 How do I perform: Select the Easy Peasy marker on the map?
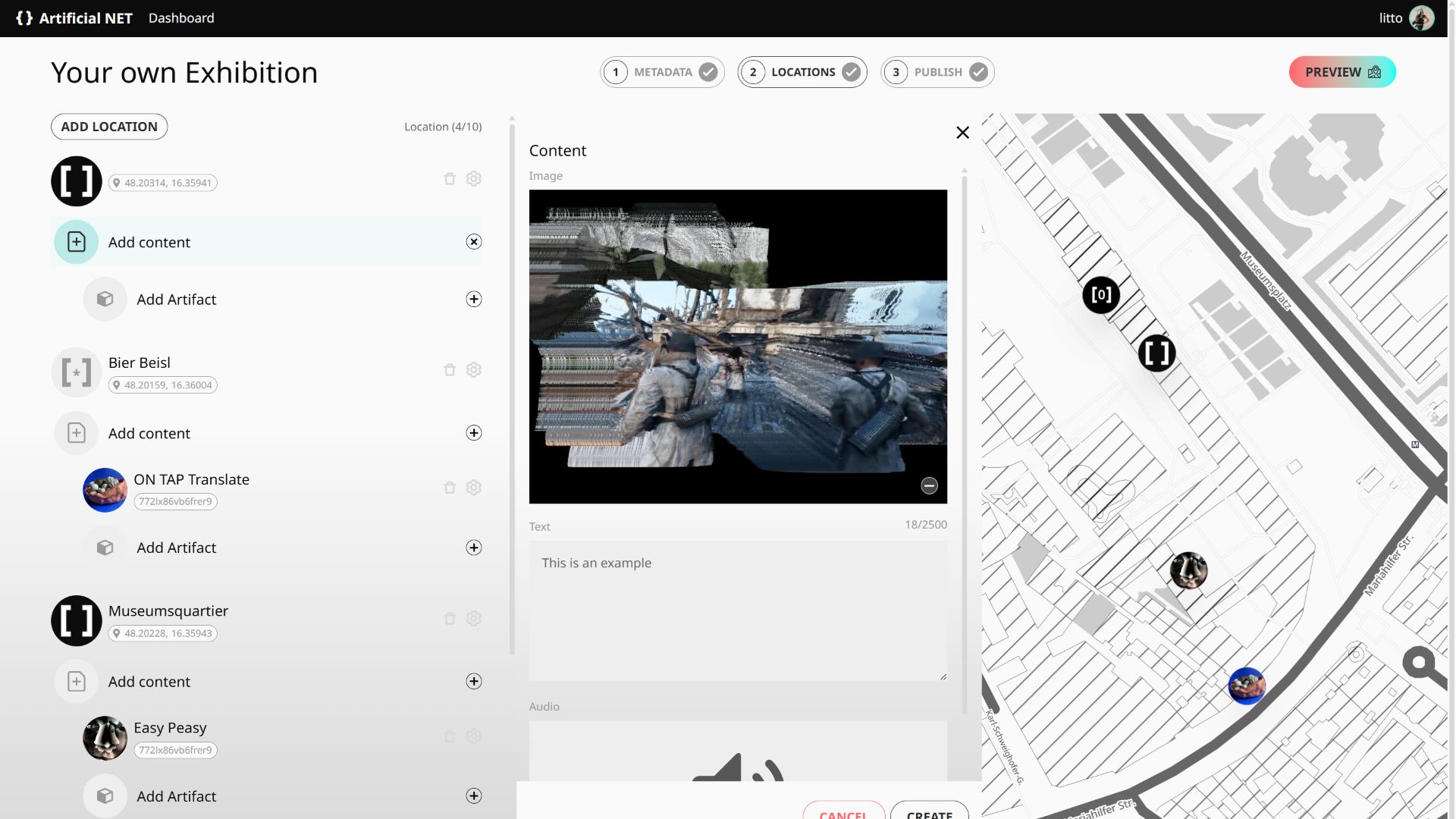[x=1188, y=570]
